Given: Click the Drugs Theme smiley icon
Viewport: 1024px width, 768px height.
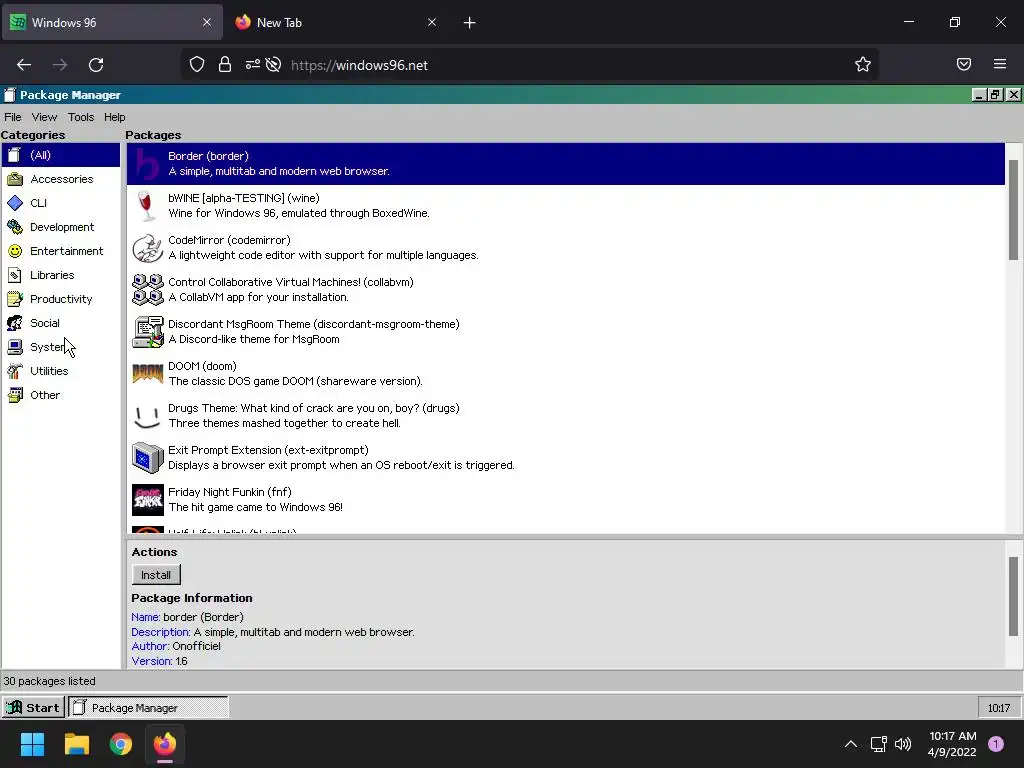Looking at the screenshot, I should pos(148,416).
